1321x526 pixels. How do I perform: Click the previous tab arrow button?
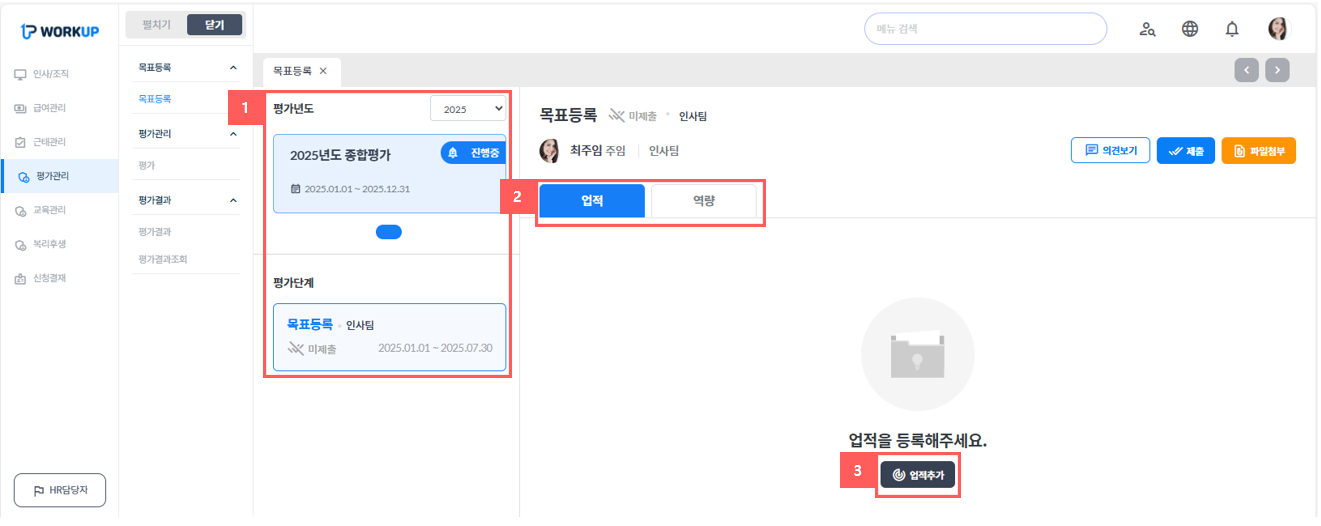click(x=1246, y=70)
